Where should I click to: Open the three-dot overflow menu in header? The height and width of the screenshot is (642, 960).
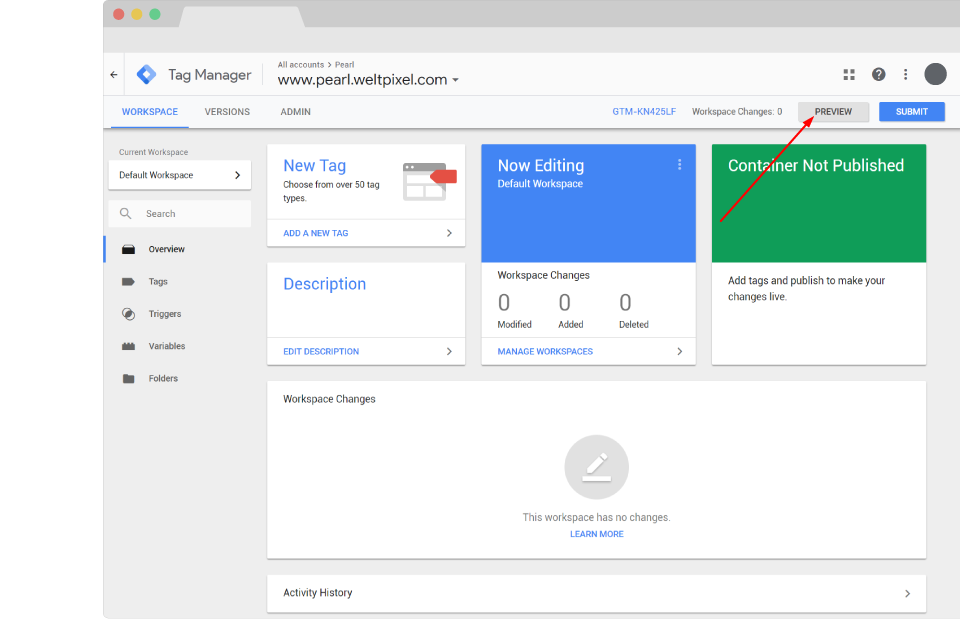(x=905, y=74)
